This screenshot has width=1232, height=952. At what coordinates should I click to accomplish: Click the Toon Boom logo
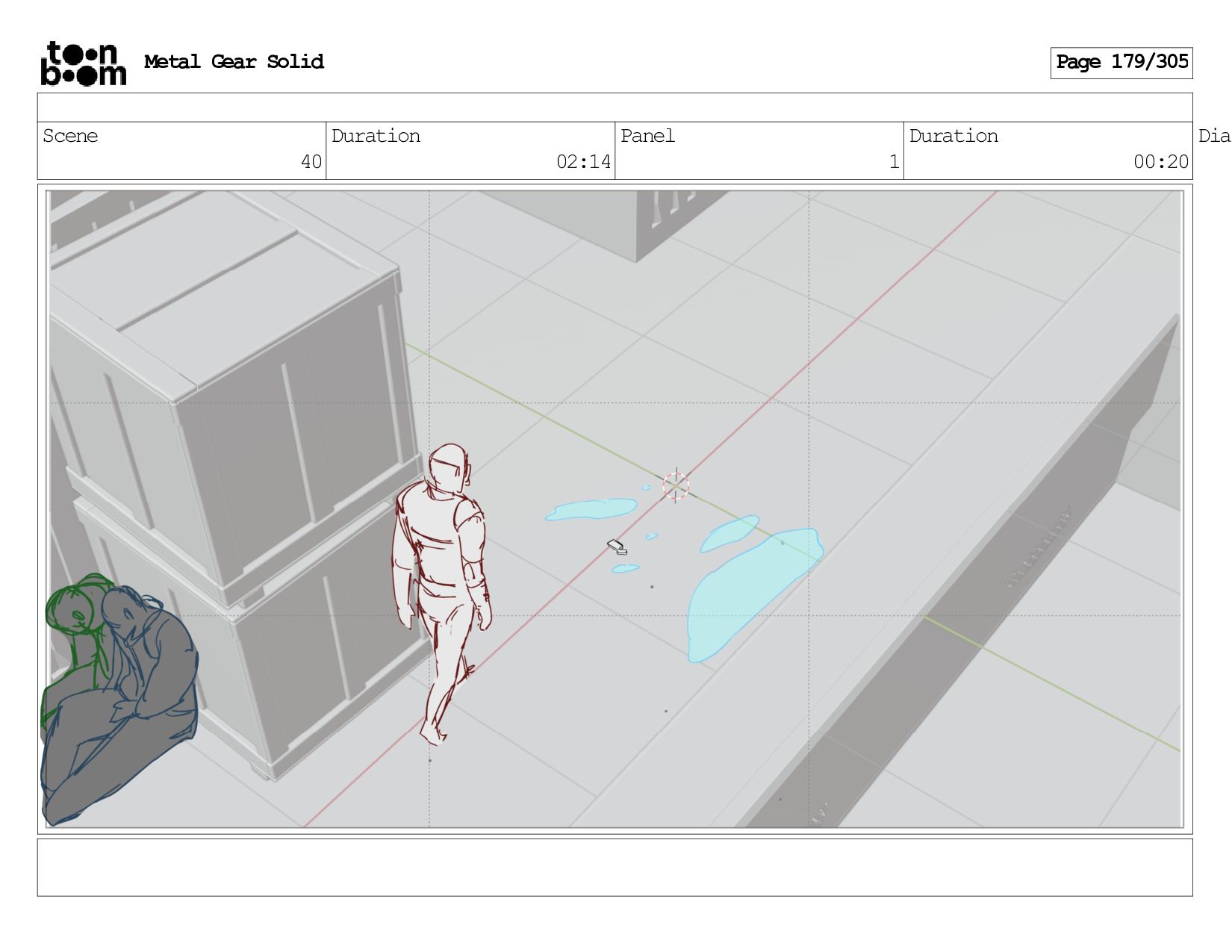click(83, 63)
